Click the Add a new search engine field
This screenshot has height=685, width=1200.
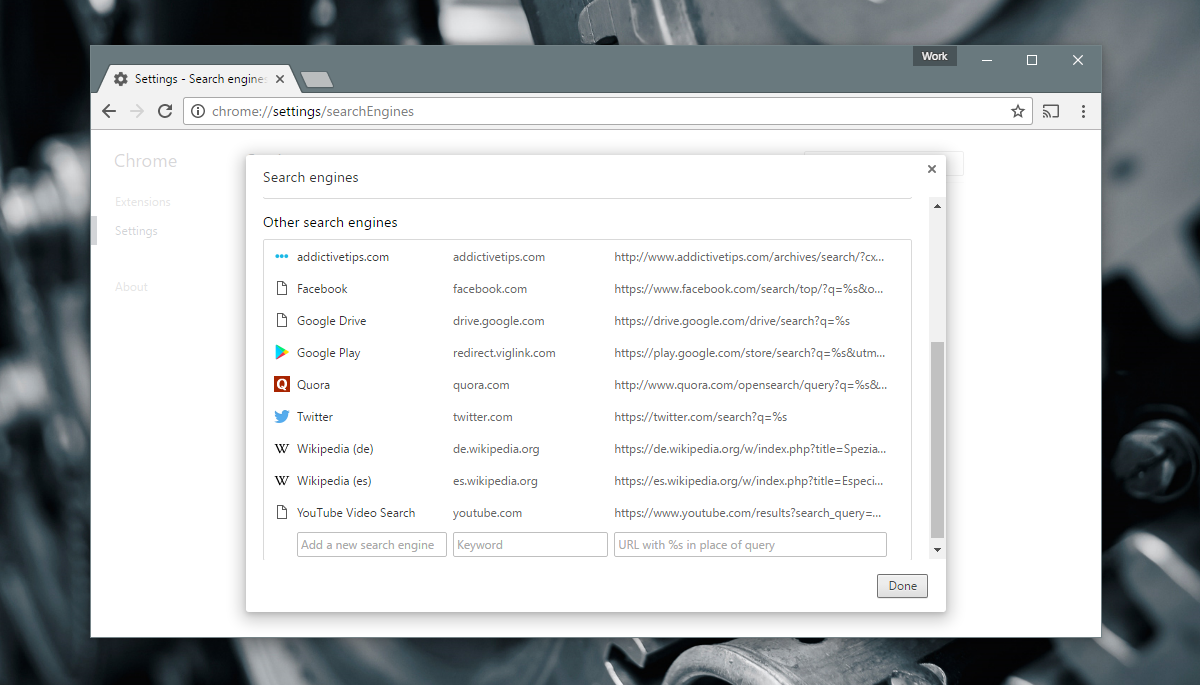pos(371,545)
